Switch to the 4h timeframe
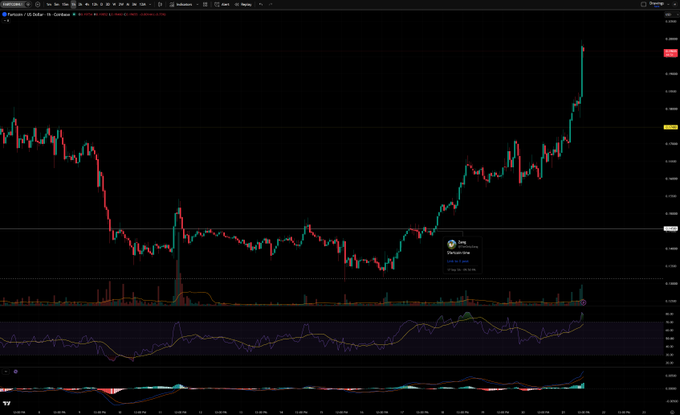The width and height of the screenshot is (680, 415). pos(87,4)
